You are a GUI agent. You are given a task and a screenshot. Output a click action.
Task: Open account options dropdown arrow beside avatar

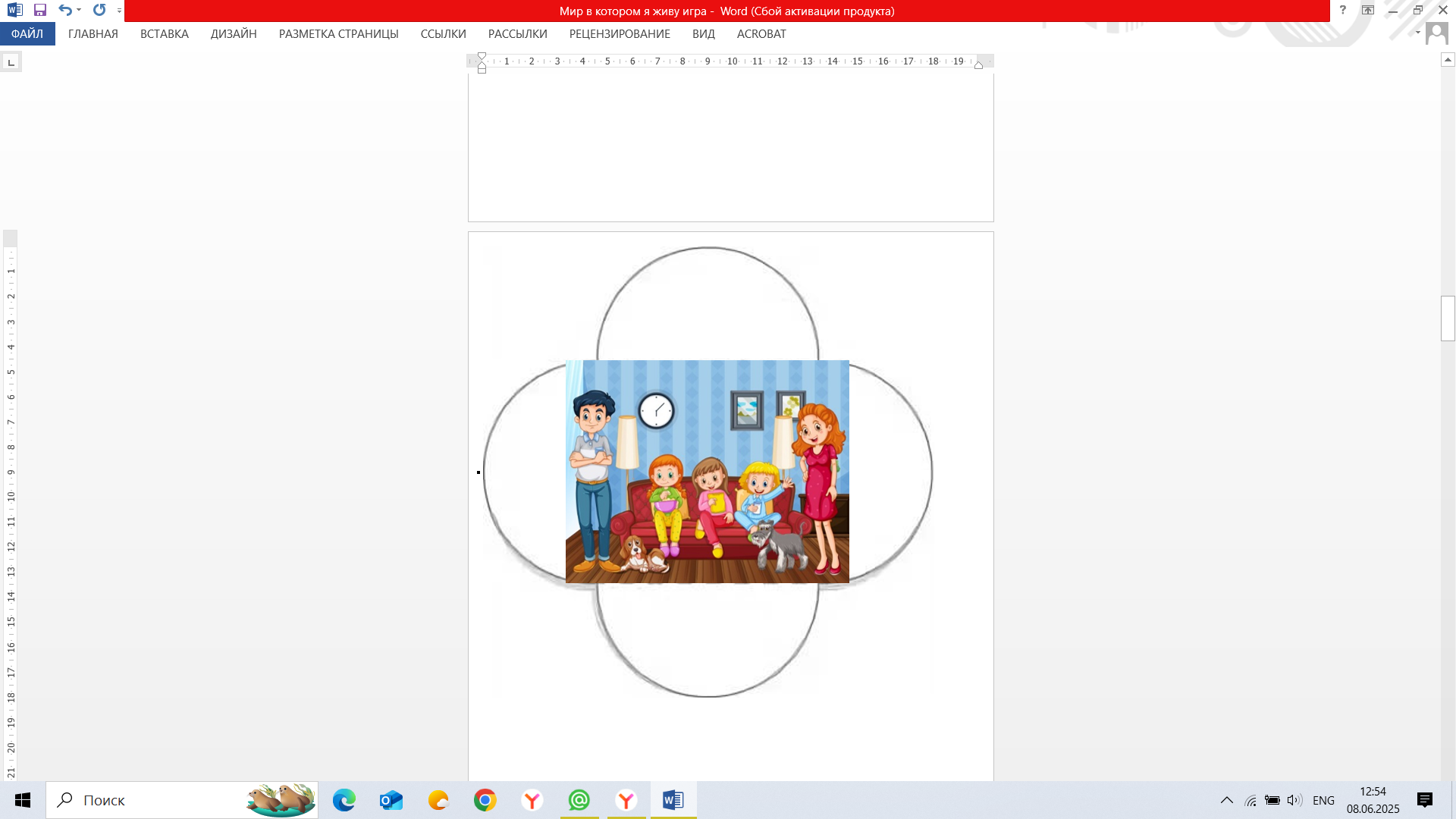point(1417,33)
